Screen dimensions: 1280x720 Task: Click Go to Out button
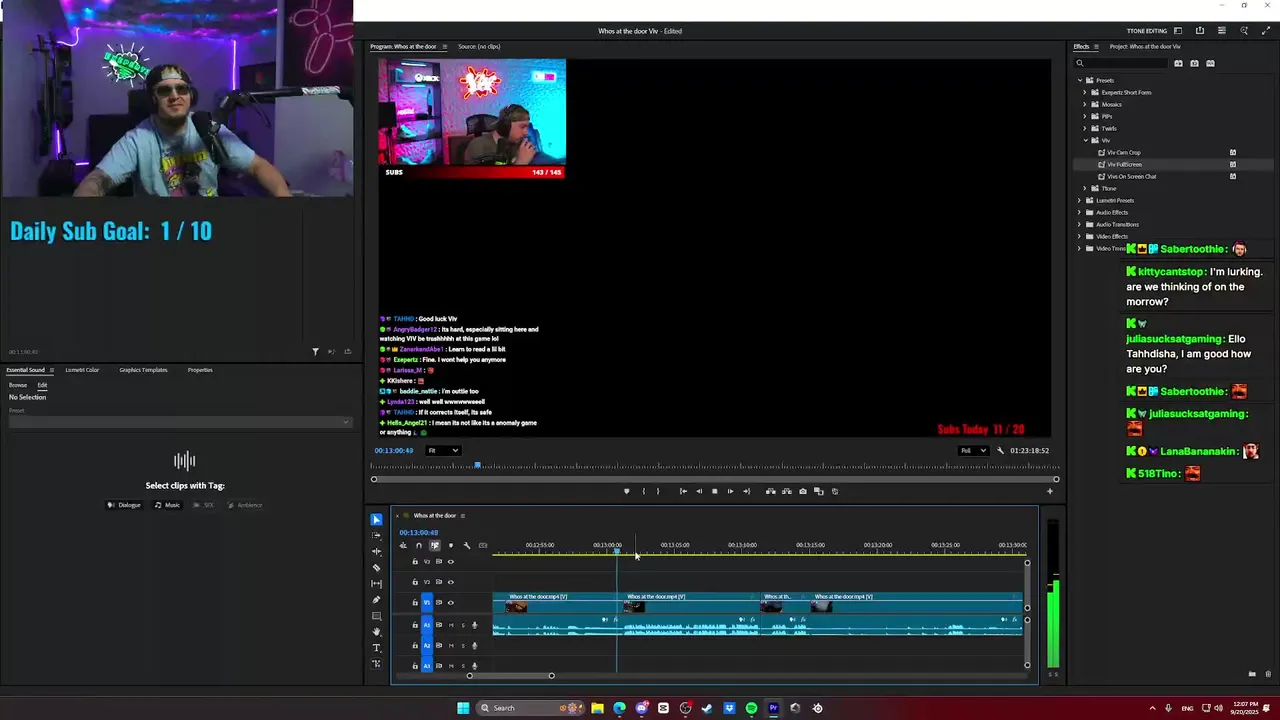click(x=746, y=491)
